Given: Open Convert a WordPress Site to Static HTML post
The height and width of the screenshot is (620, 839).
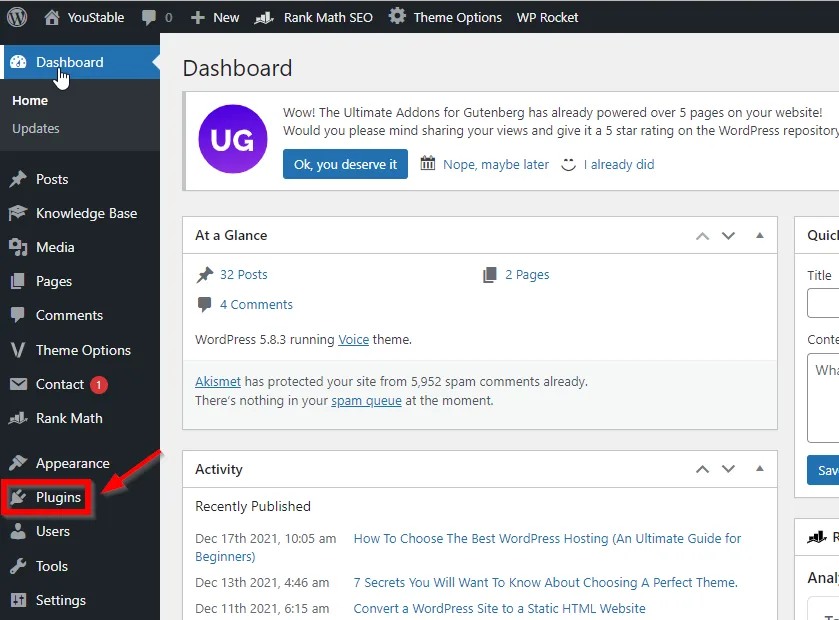Looking at the screenshot, I should pyautogui.click(x=499, y=608).
